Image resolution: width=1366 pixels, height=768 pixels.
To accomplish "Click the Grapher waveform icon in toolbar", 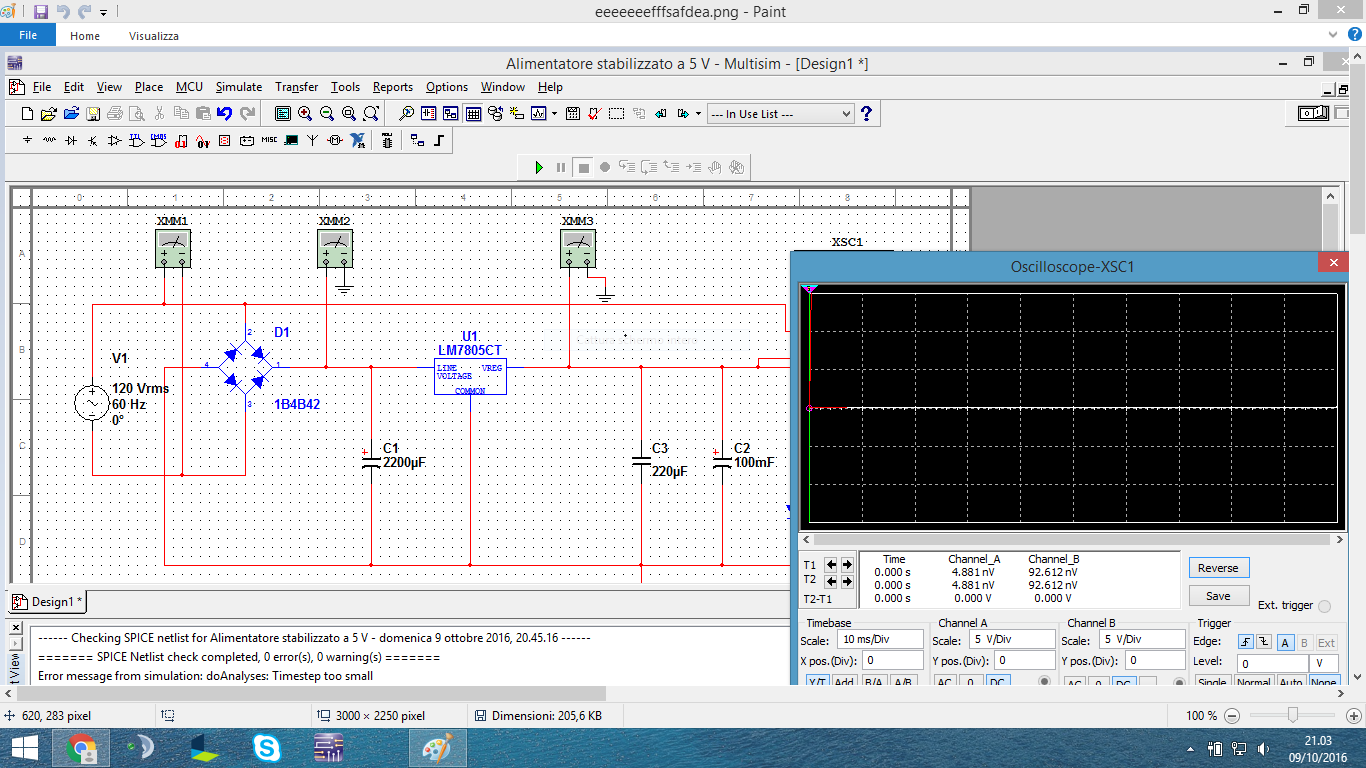I will 539,114.
